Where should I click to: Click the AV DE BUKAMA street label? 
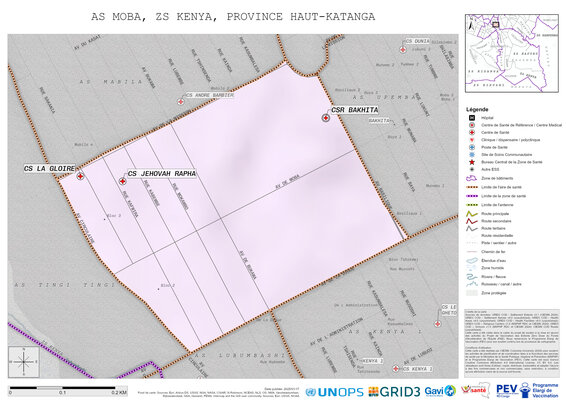click(248, 265)
